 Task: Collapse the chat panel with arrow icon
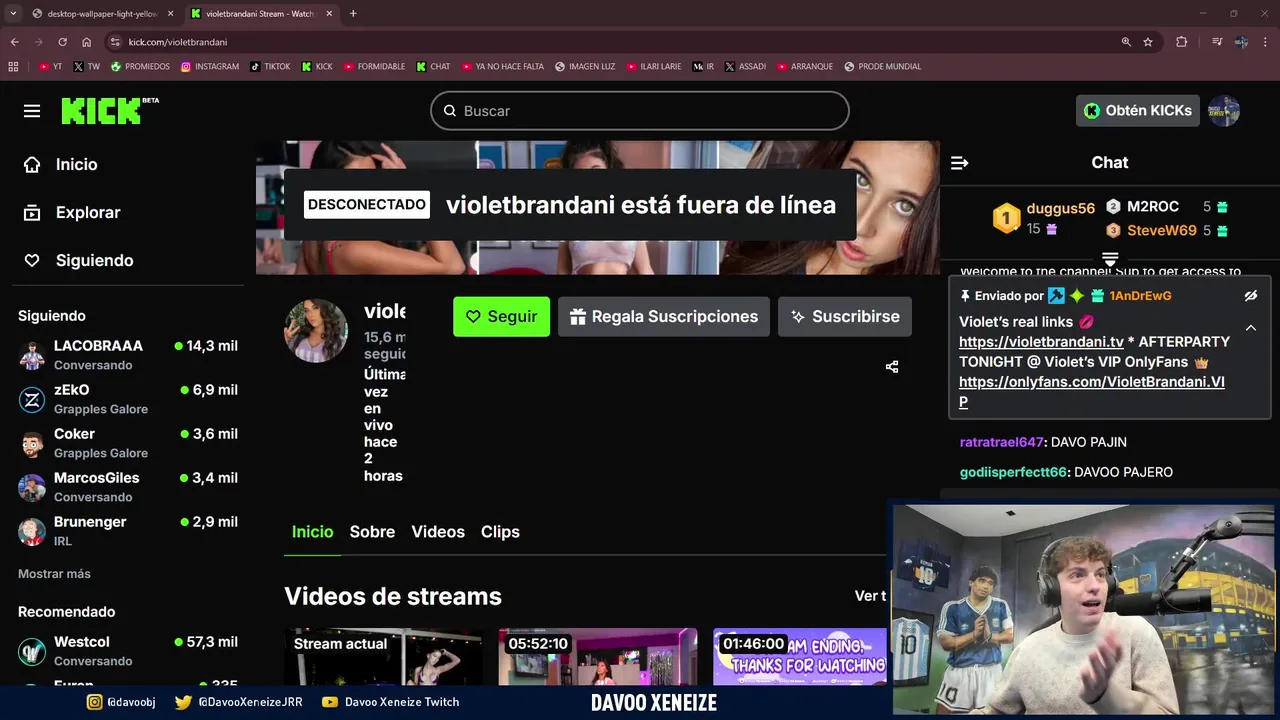point(959,163)
